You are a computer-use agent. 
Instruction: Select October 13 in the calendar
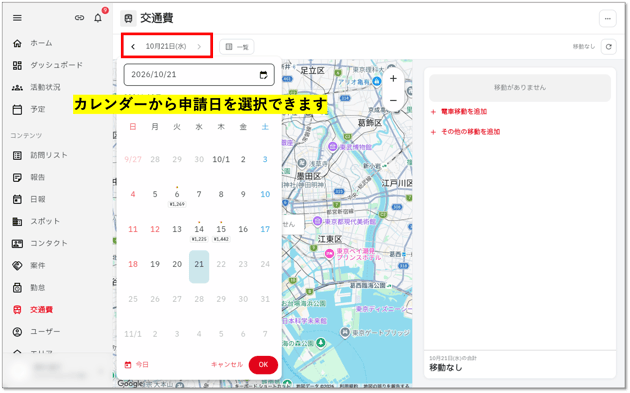(x=177, y=229)
